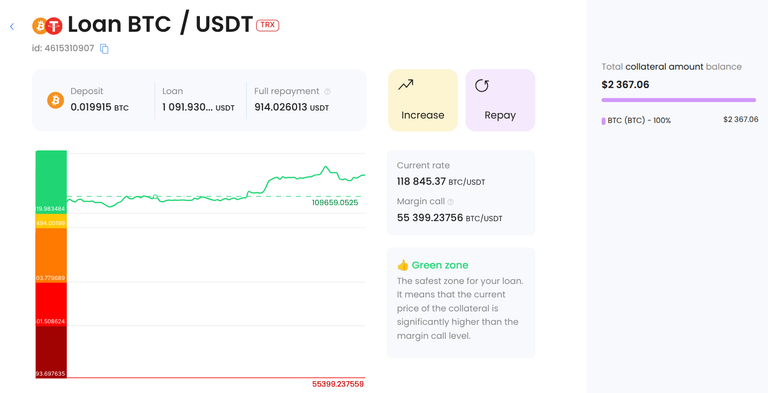Click the green zone bar segment
Viewport: 768px width, 393px height.
[x=51, y=182]
